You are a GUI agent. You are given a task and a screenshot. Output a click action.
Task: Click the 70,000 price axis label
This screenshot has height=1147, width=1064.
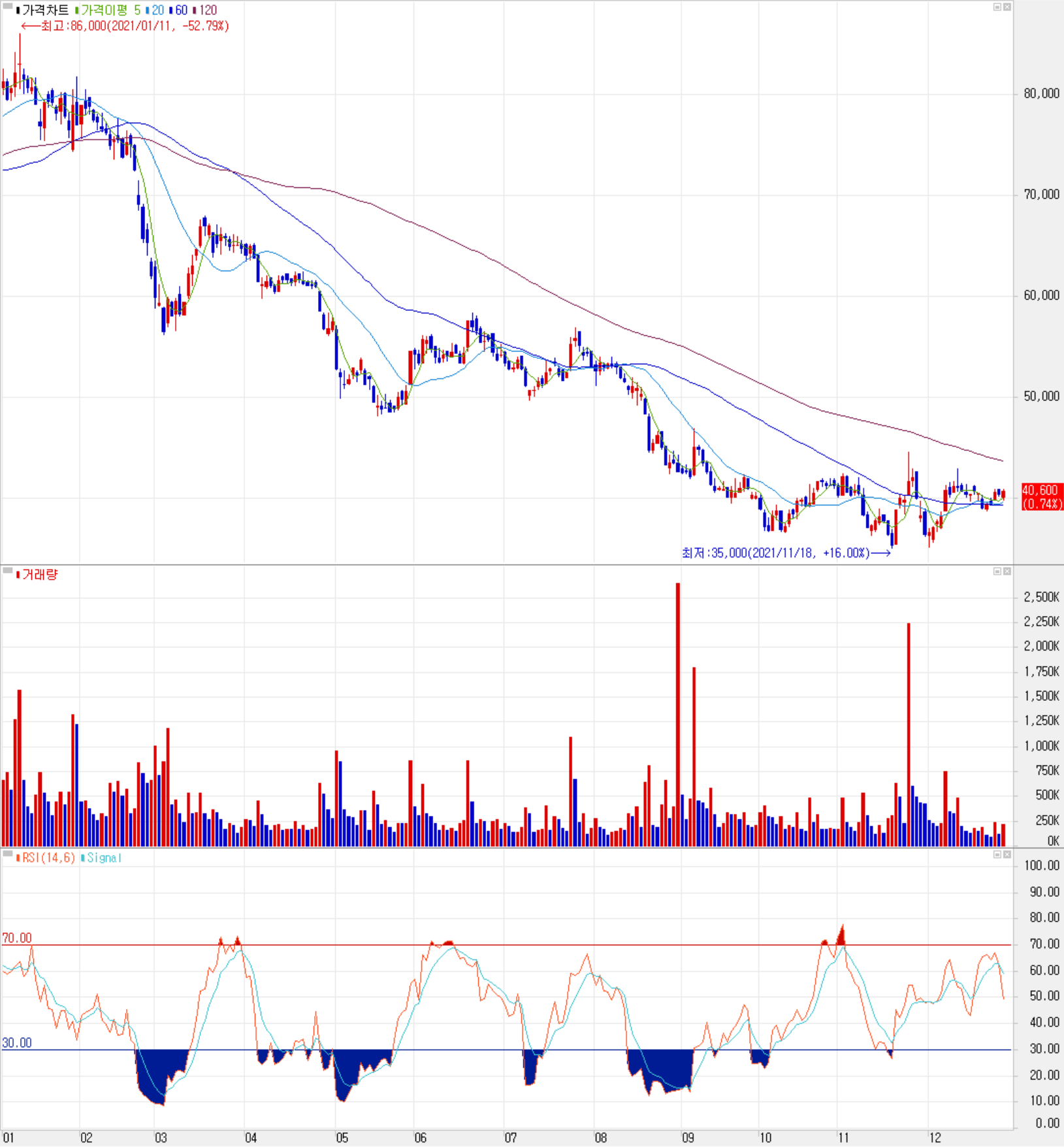click(x=1042, y=194)
